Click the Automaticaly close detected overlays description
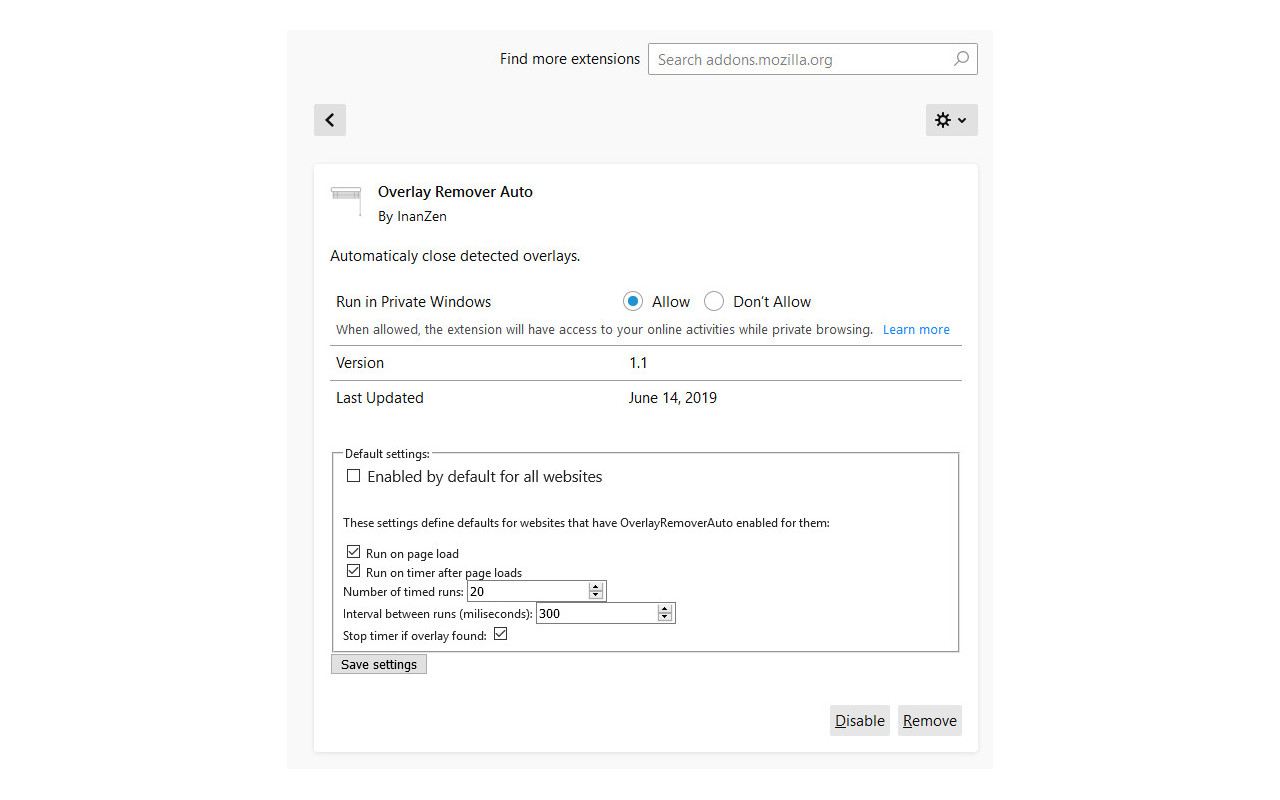Viewport: 1280px width, 800px height. pos(455,256)
